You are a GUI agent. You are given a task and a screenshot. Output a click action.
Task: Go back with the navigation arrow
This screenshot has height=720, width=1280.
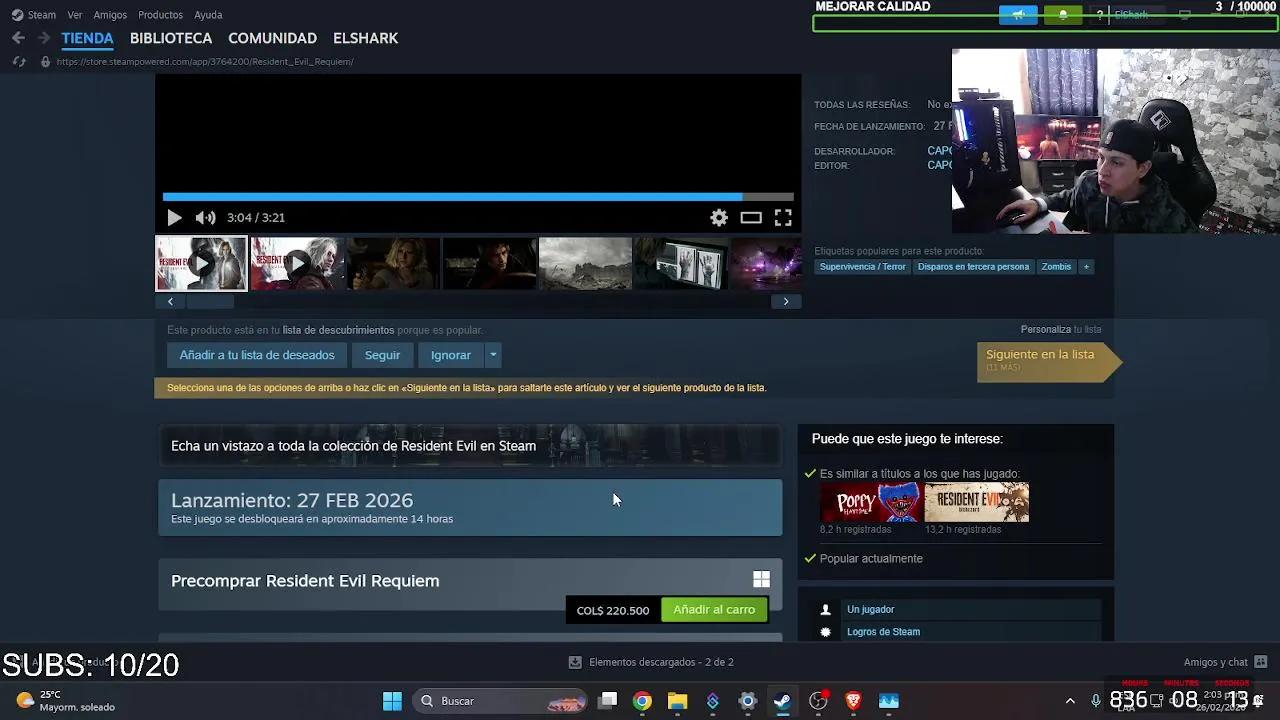pyautogui.click(x=18, y=38)
